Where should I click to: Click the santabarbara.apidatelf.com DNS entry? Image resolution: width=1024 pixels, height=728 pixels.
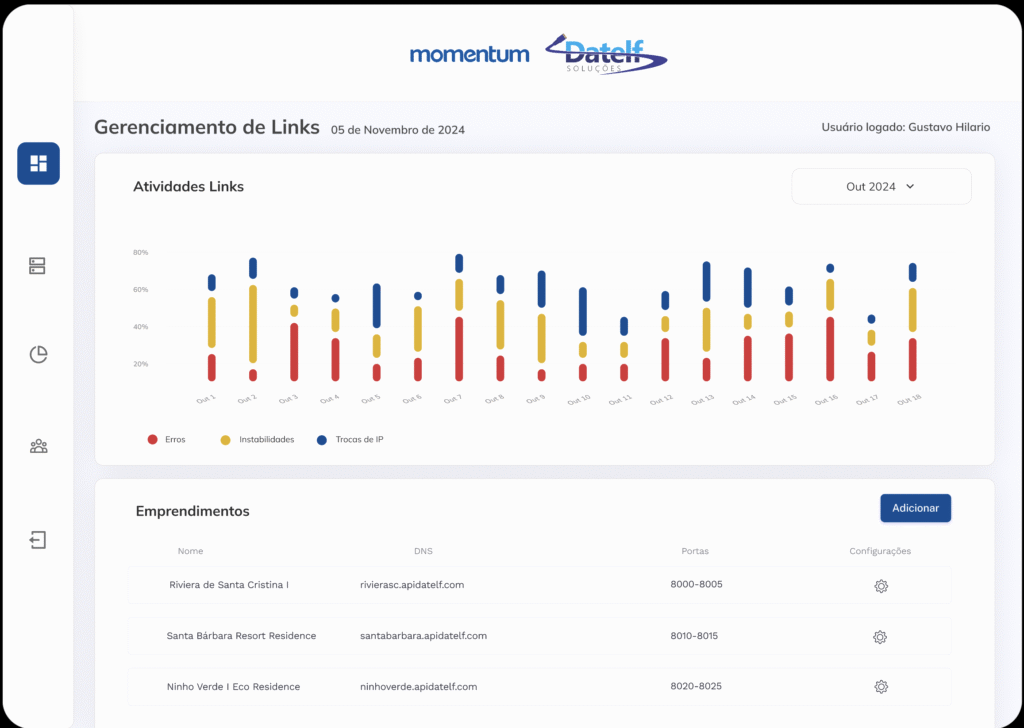[x=423, y=635]
